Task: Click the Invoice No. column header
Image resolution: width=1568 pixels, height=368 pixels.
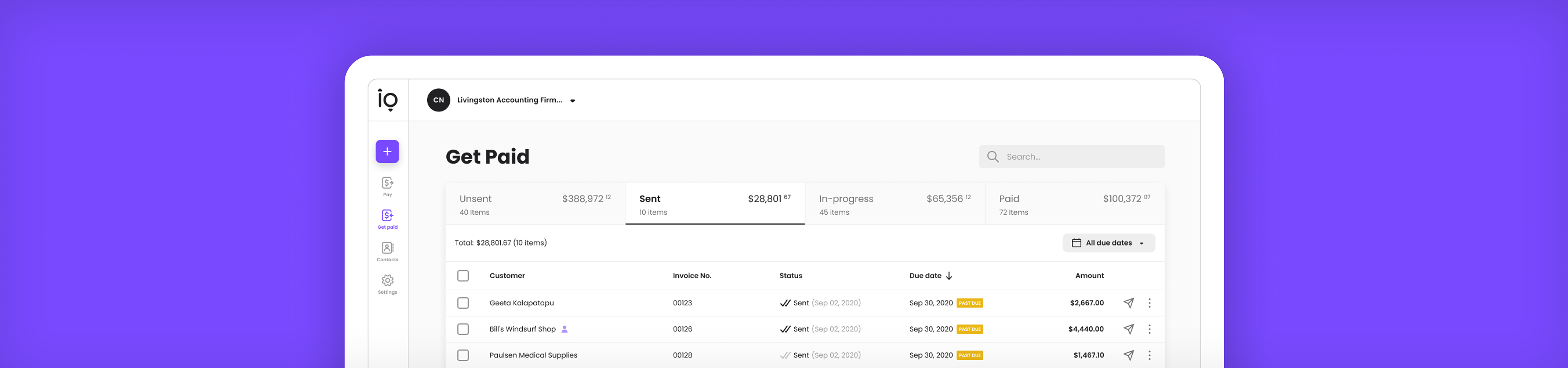Action: pos(692,276)
